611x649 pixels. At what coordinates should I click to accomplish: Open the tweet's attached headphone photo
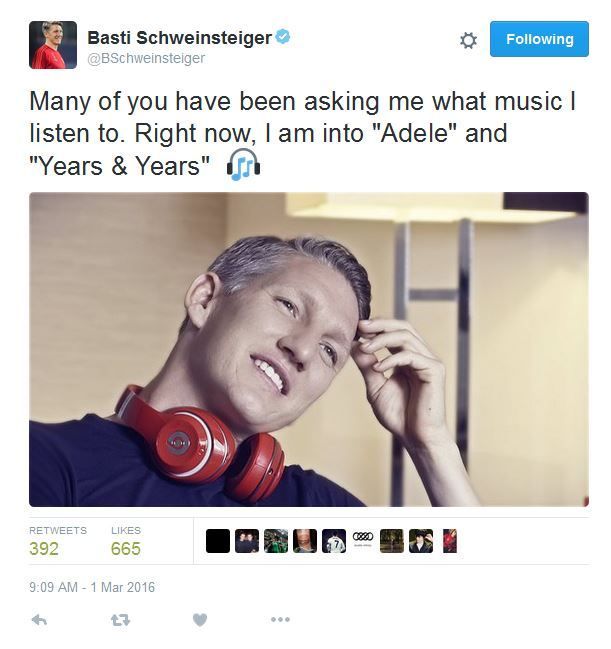tap(309, 349)
